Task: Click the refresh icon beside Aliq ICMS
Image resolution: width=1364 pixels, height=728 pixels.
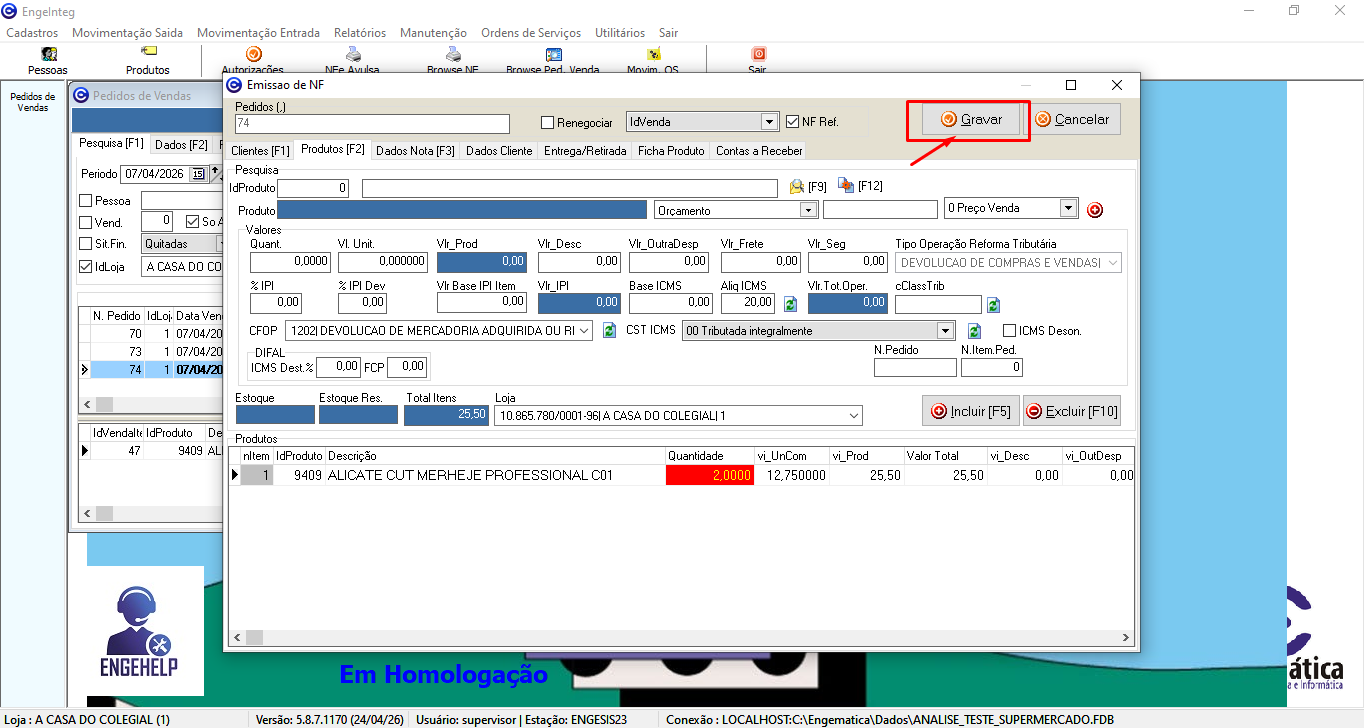Action: tap(790, 303)
